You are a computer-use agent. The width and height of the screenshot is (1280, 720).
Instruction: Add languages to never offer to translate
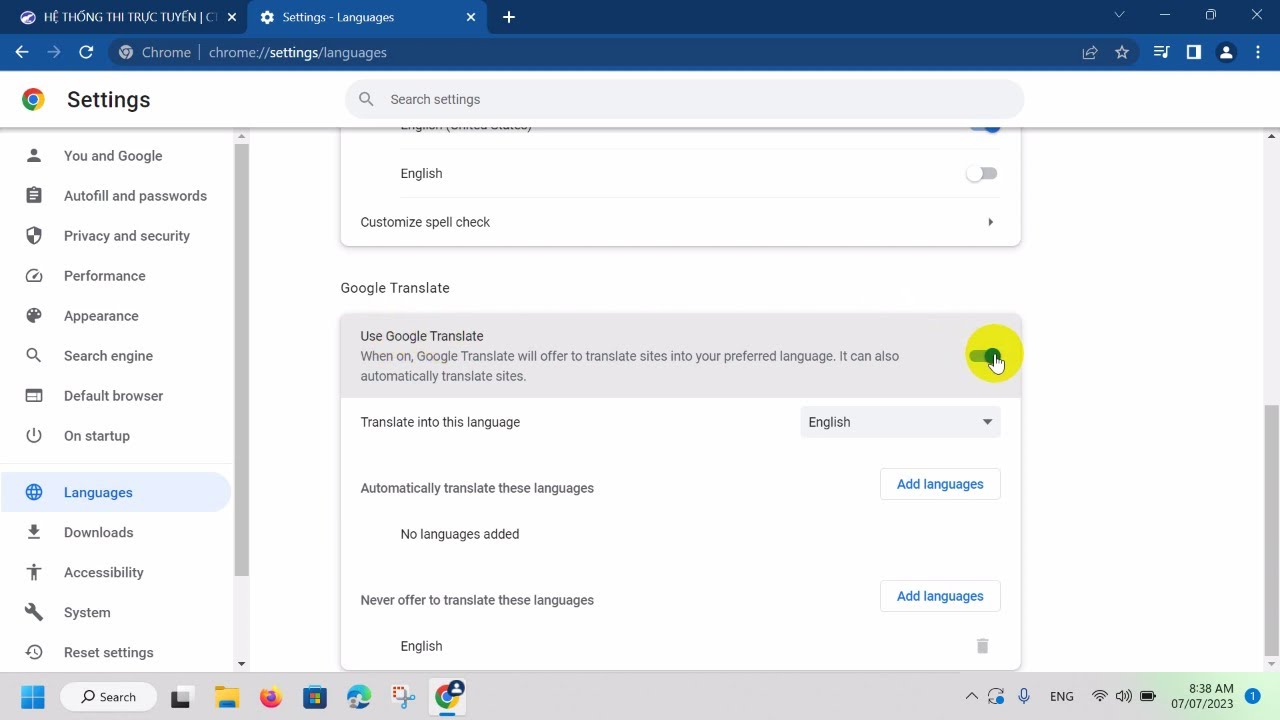coord(940,596)
